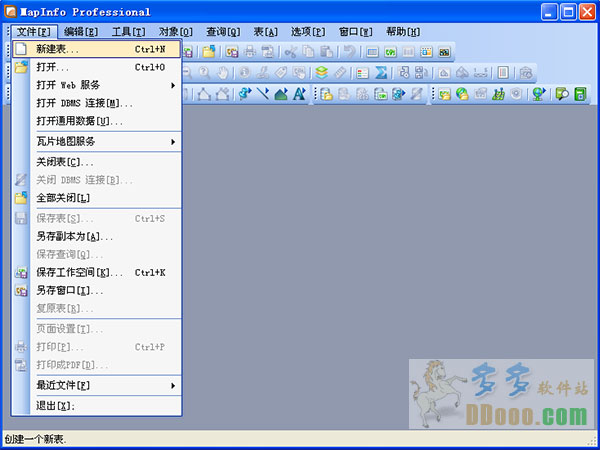
Task: Click the Save Window As toolbar icon
Action: 232,52
